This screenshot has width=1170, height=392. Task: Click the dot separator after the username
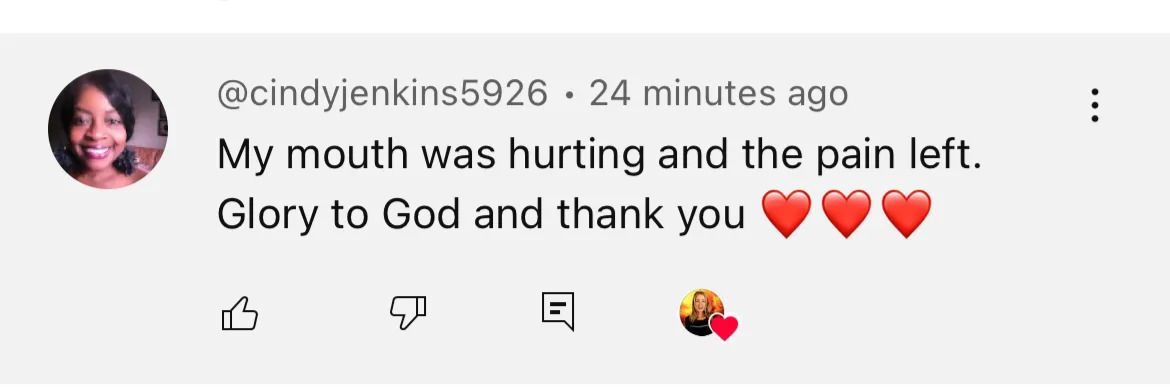point(569,96)
